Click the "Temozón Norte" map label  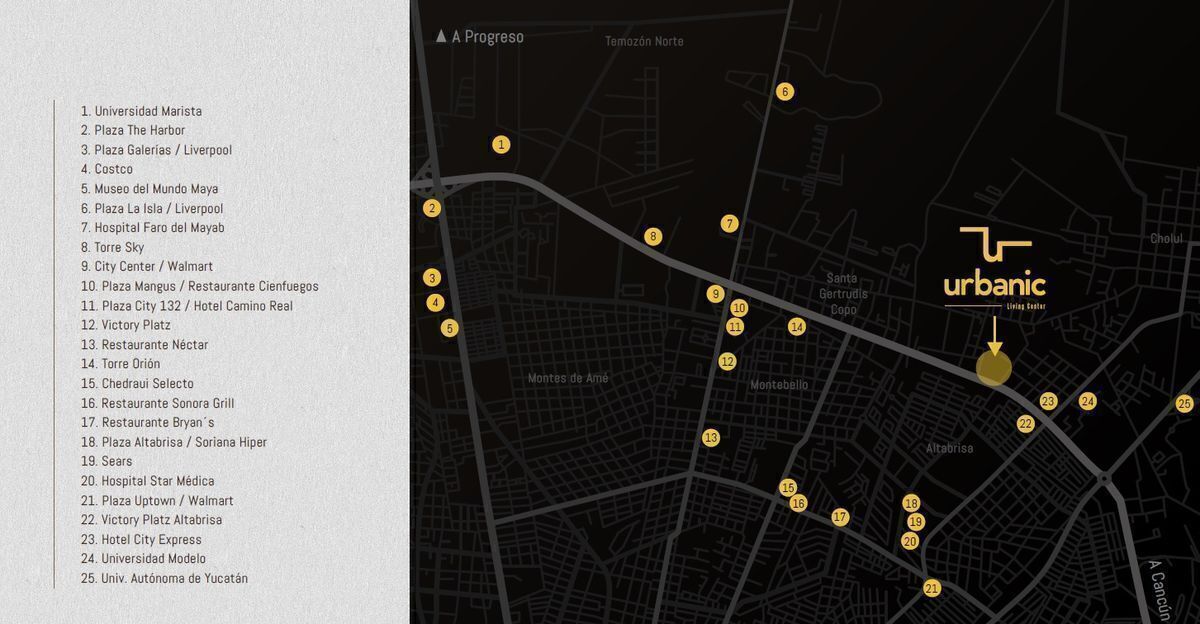644,41
